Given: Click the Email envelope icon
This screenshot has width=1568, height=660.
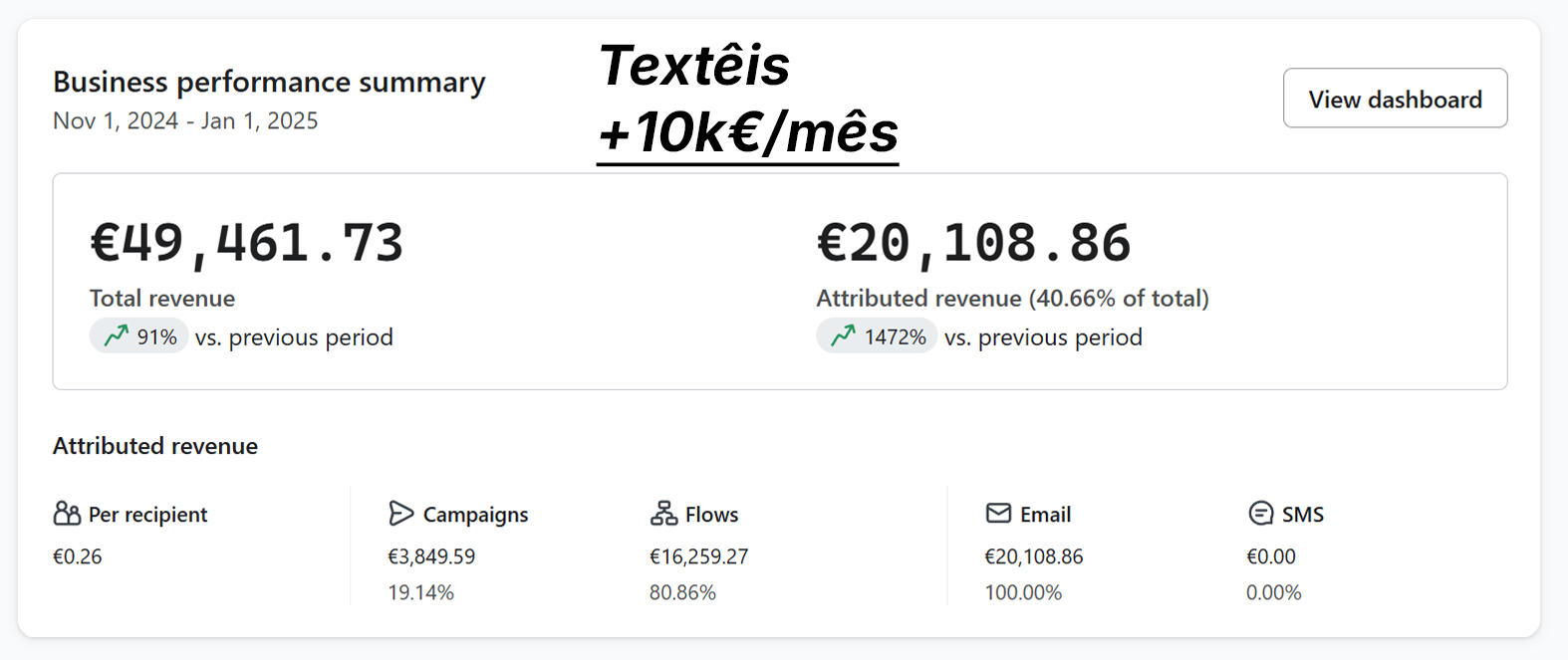Looking at the screenshot, I should pos(998,514).
